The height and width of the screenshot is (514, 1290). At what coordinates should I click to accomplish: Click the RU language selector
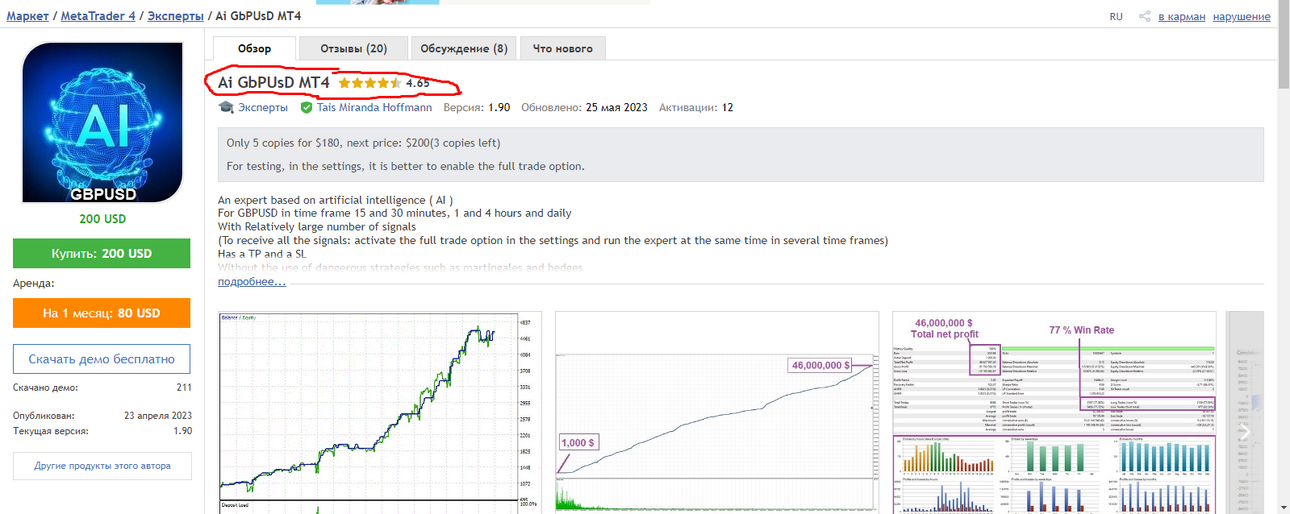[1116, 17]
